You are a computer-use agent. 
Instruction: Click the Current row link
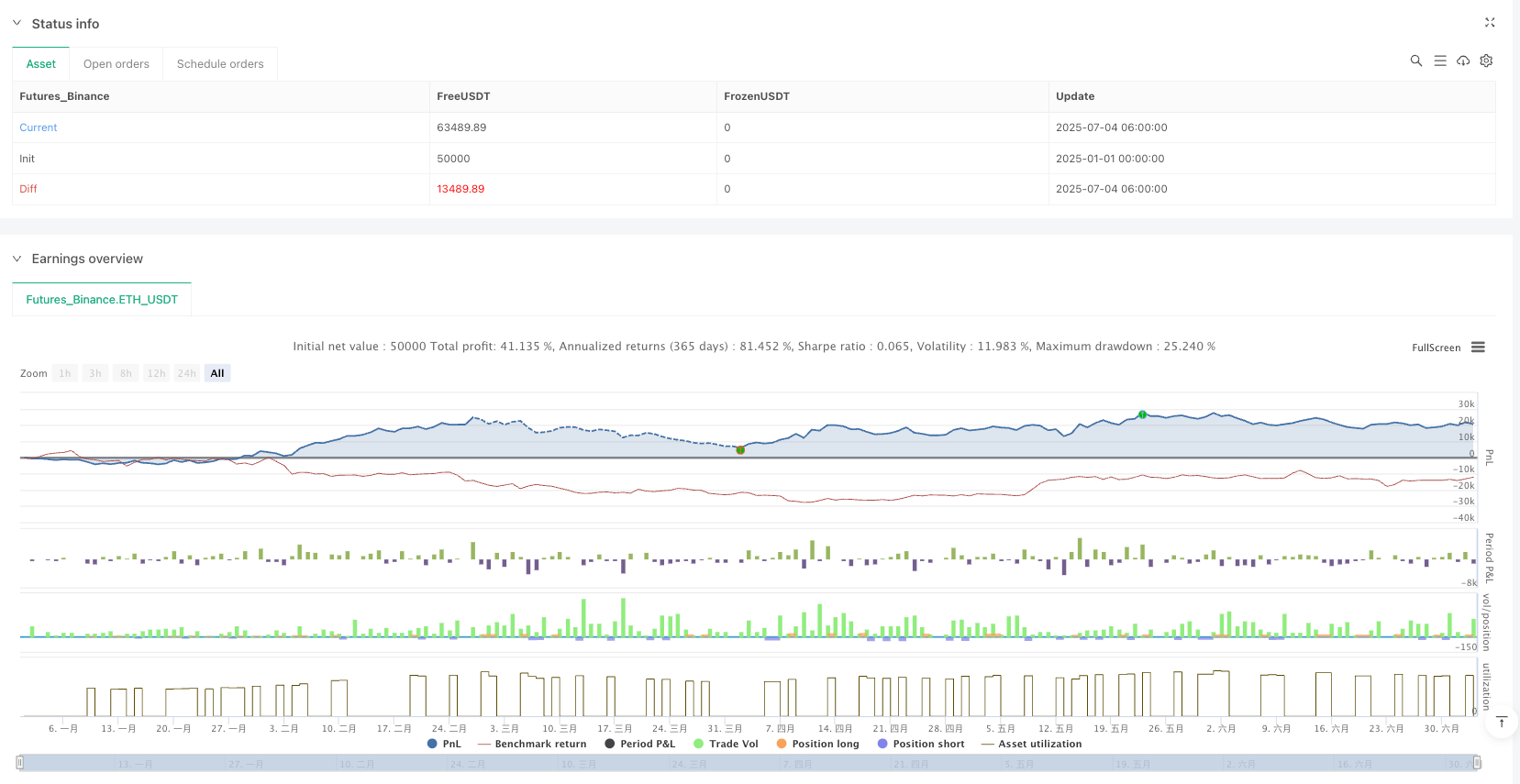click(39, 127)
